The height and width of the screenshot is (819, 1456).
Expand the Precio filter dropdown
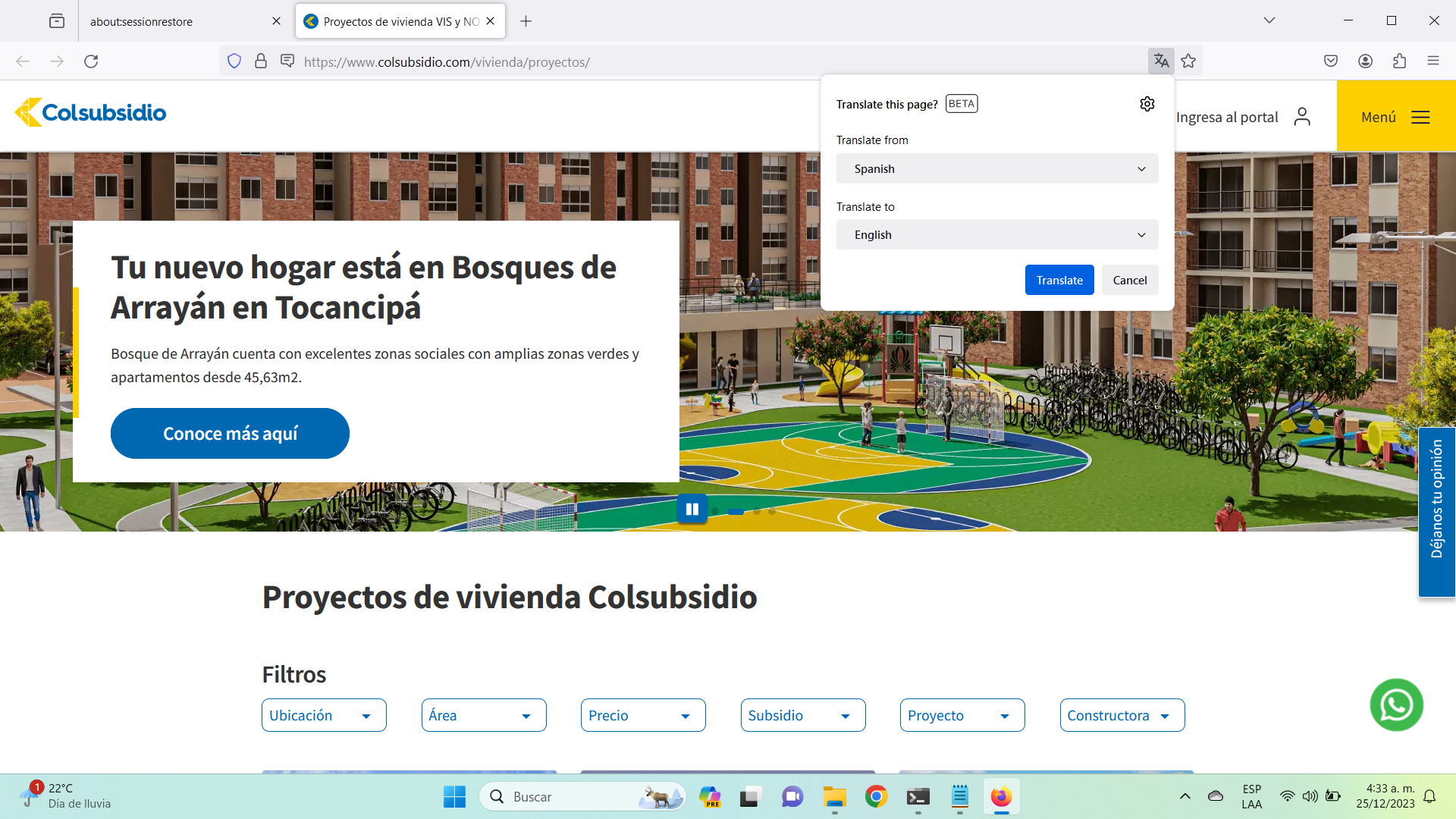(643, 715)
